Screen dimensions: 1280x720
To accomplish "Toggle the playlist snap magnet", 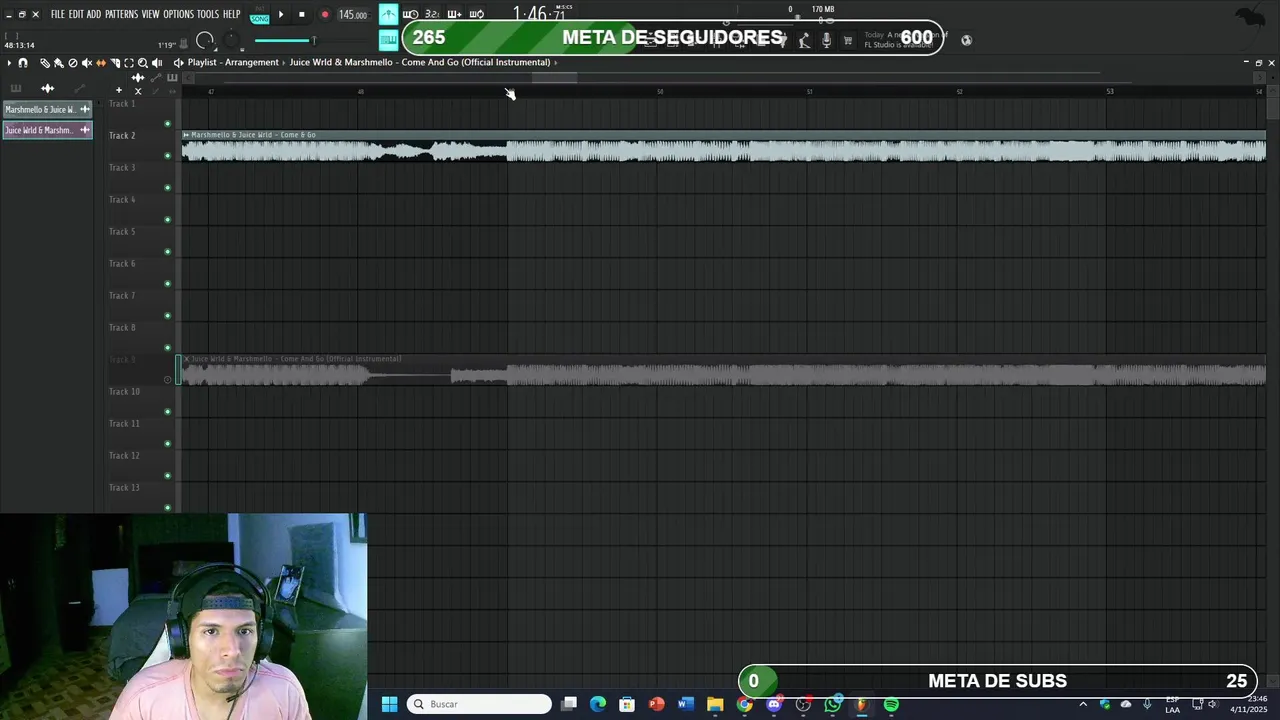I will 23,63.
